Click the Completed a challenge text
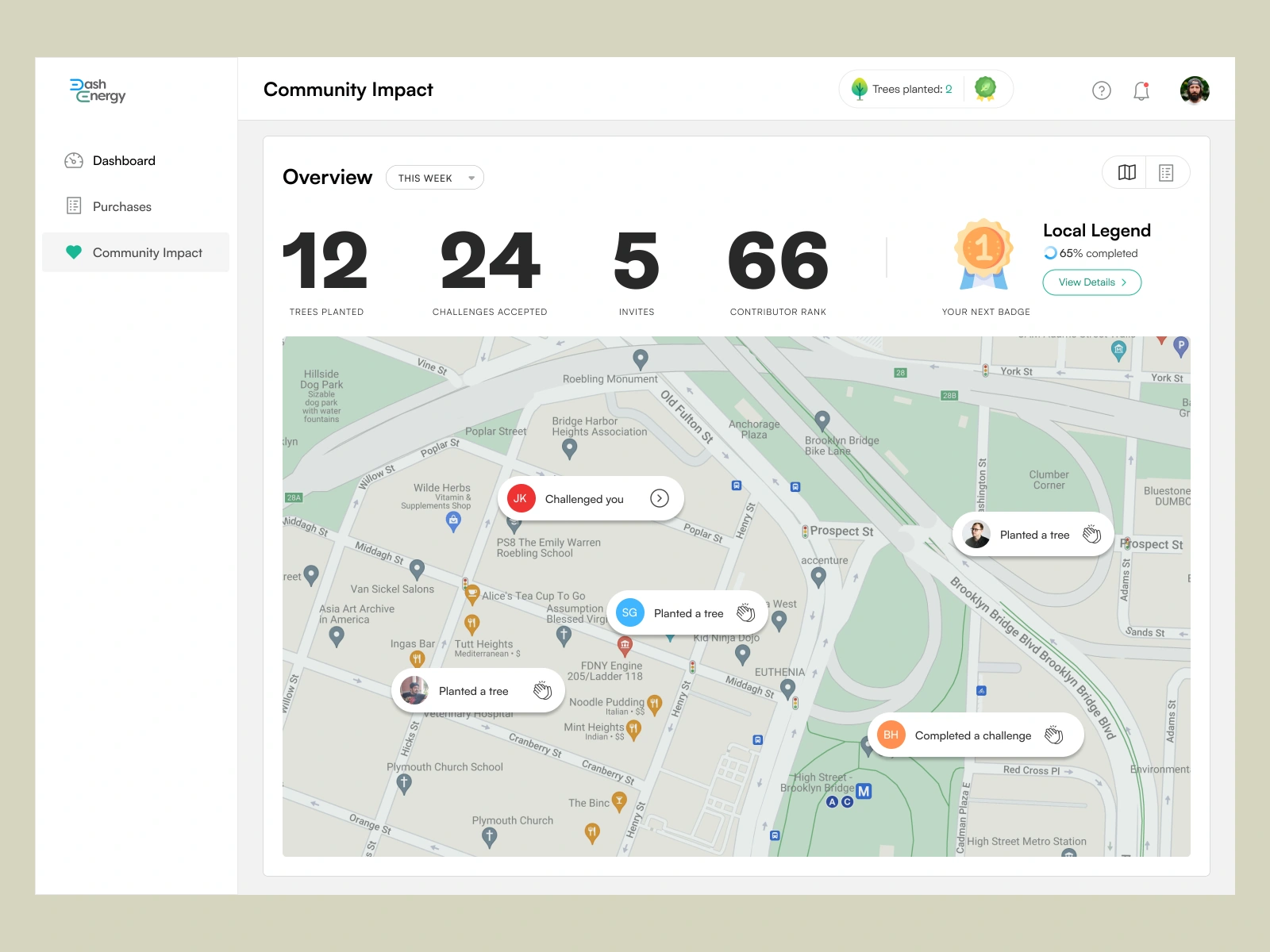The height and width of the screenshot is (952, 1270). point(973,735)
